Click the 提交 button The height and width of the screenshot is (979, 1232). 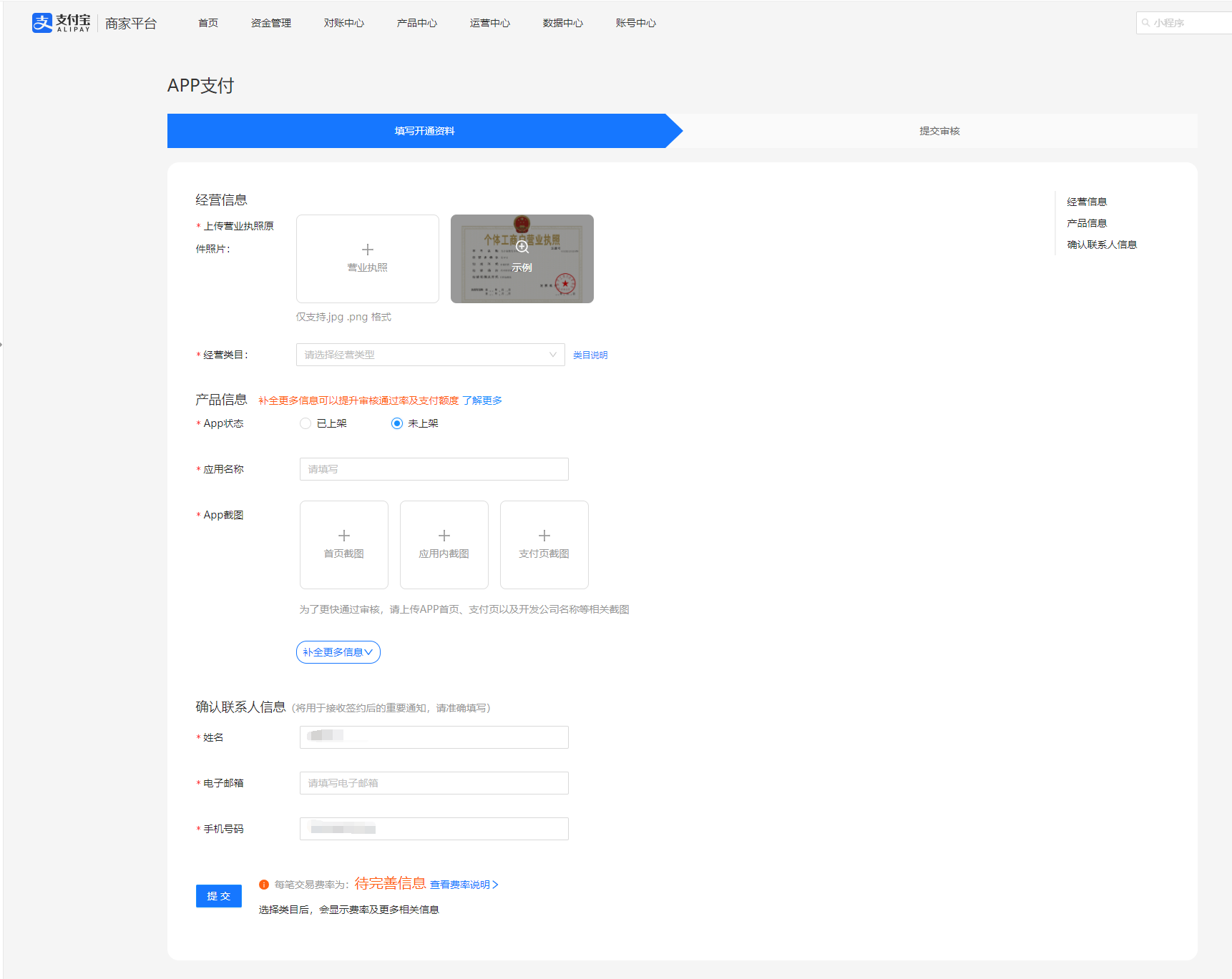pyautogui.click(x=219, y=896)
